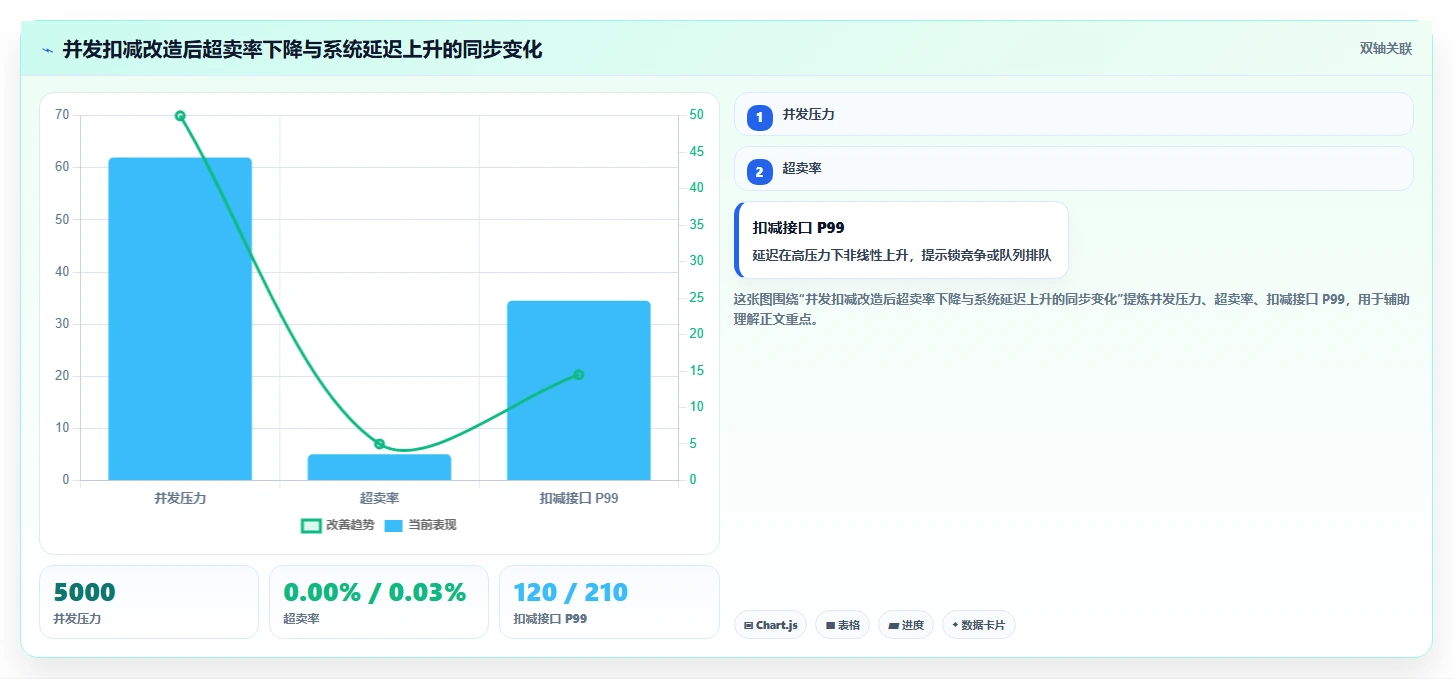This screenshot has height=679, width=1453.
Task: Click the 扣减接口 P99 blue bar
Action: (x=579, y=390)
